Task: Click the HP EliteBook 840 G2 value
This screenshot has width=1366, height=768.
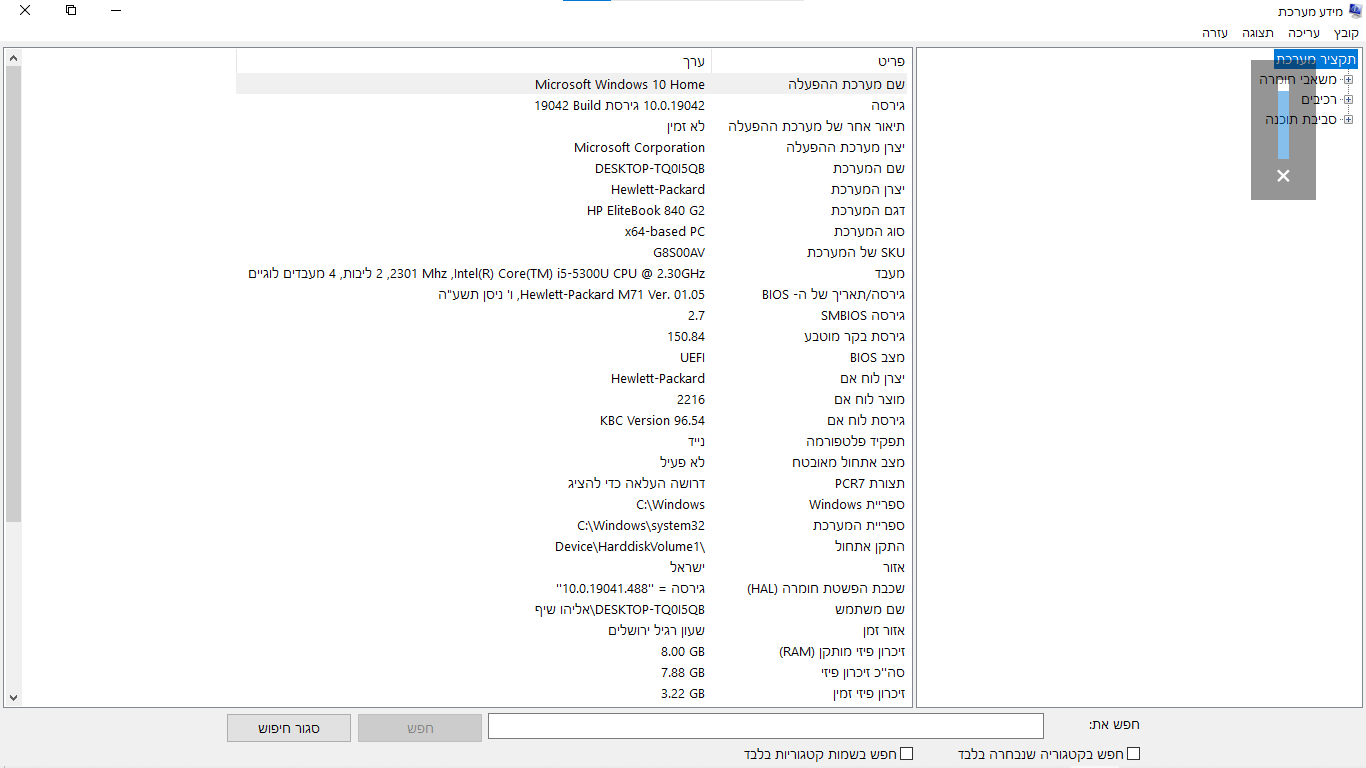Action: click(646, 211)
